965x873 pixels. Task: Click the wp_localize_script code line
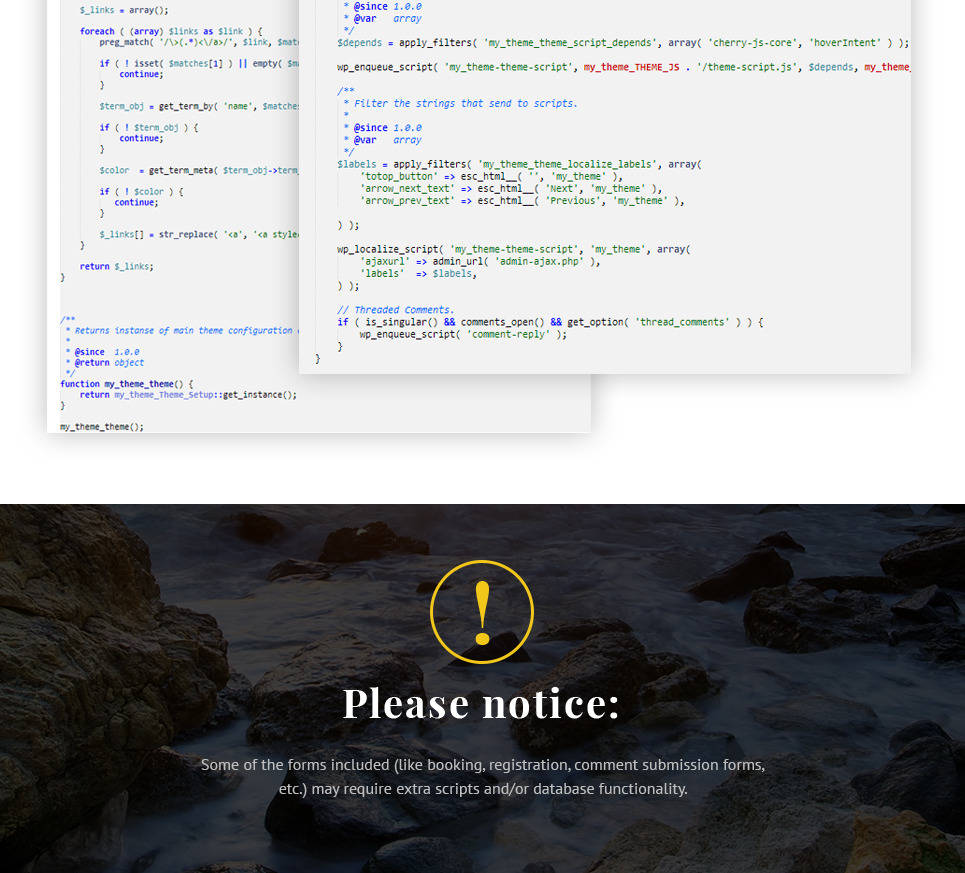[x=514, y=249]
